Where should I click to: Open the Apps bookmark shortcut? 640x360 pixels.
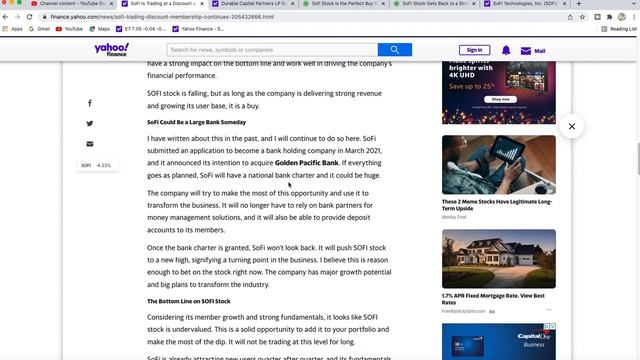click(x=12, y=29)
